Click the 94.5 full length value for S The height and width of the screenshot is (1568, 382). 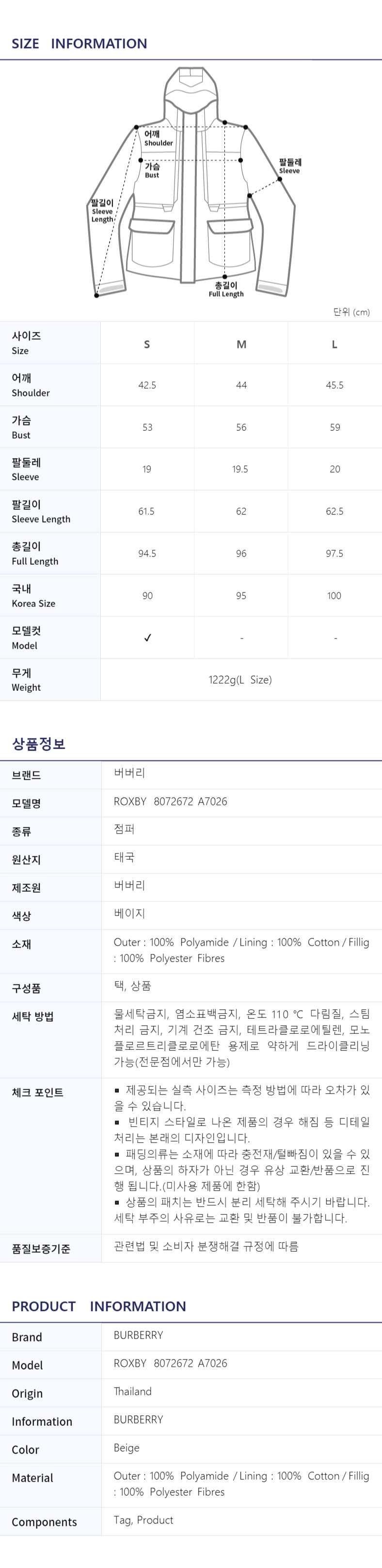[x=147, y=553]
